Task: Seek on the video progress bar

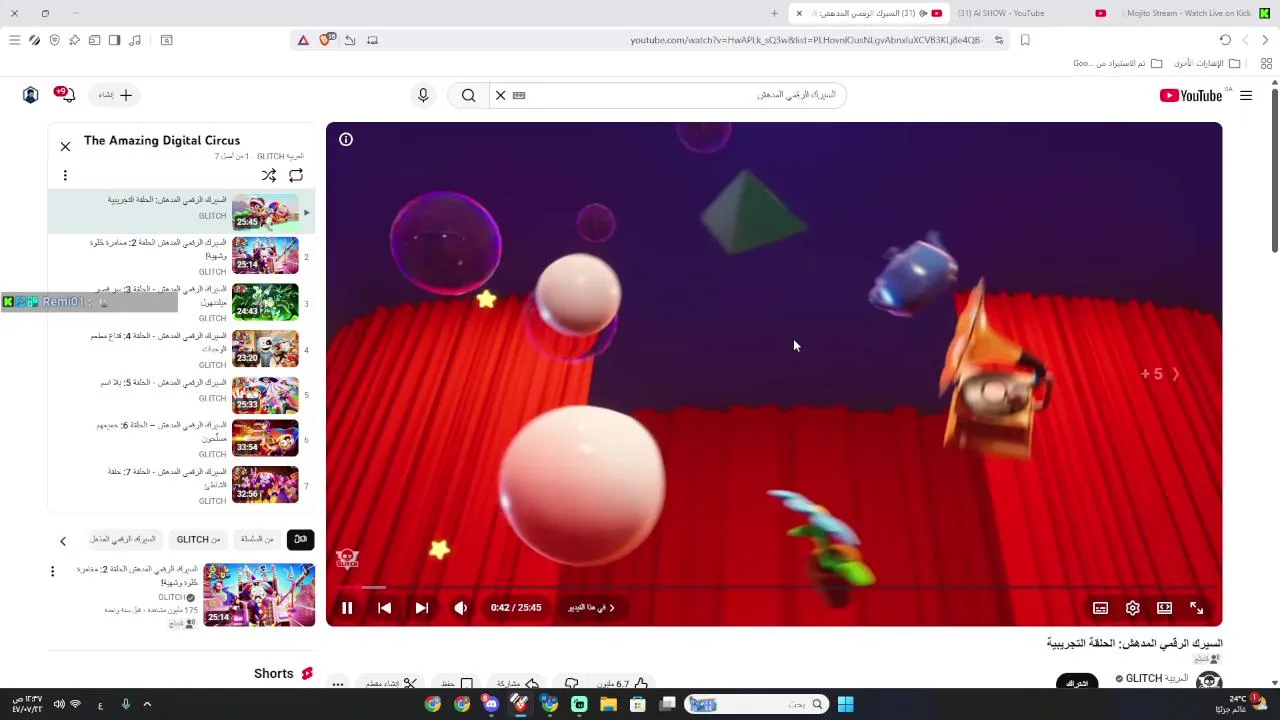Action: (774, 588)
